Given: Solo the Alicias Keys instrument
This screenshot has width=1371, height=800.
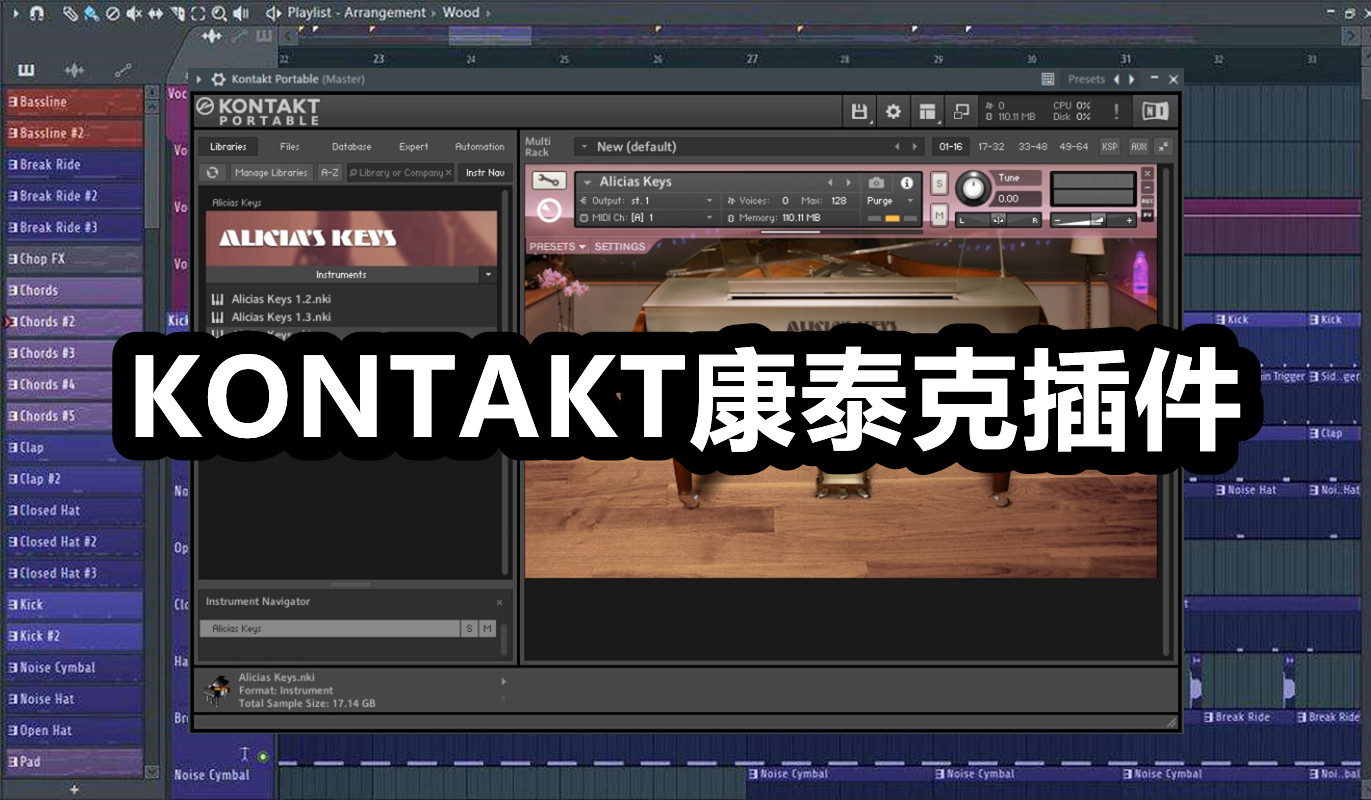Looking at the screenshot, I should point(939,185).
